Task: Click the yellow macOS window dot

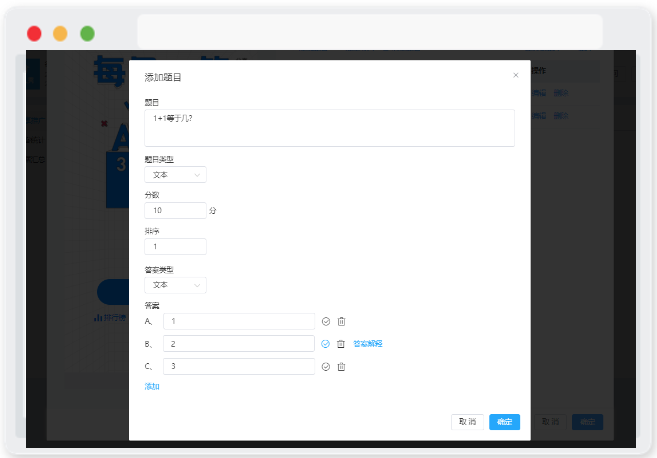Action: coord(60,34)
